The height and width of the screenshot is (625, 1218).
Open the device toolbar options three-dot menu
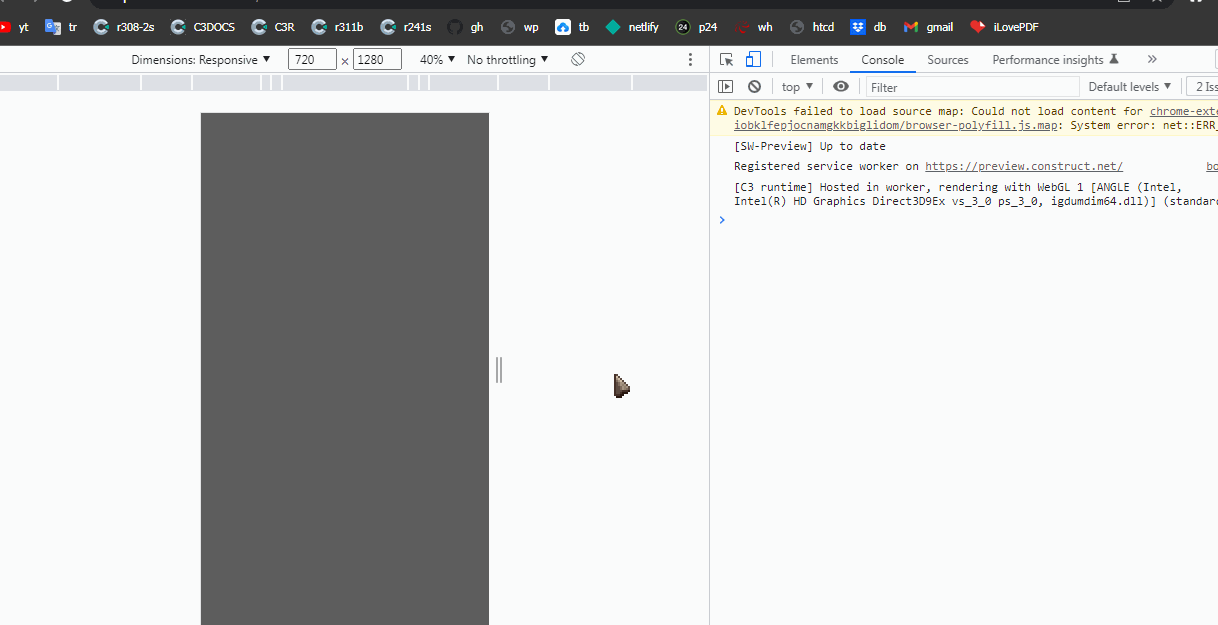point(689,59)
